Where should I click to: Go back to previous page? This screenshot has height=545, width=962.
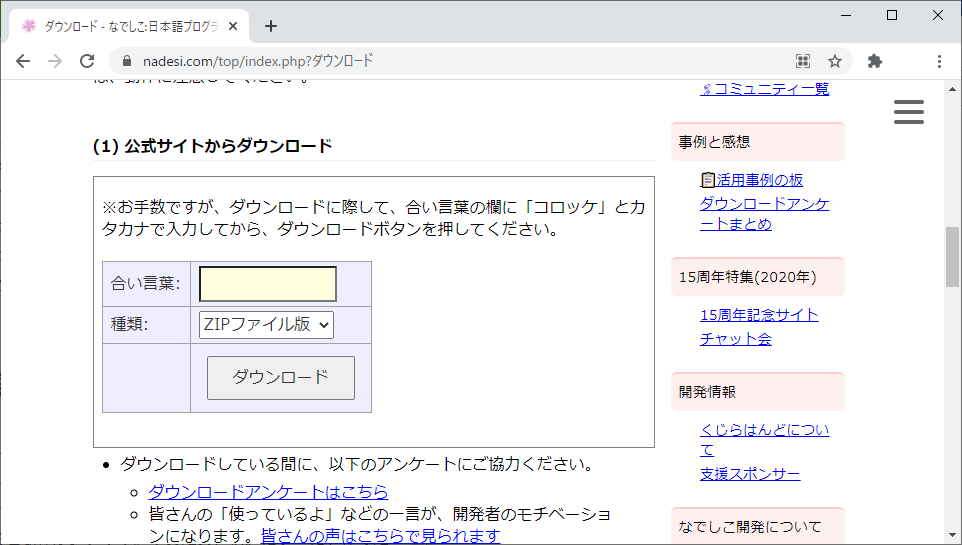coord(23,61)
